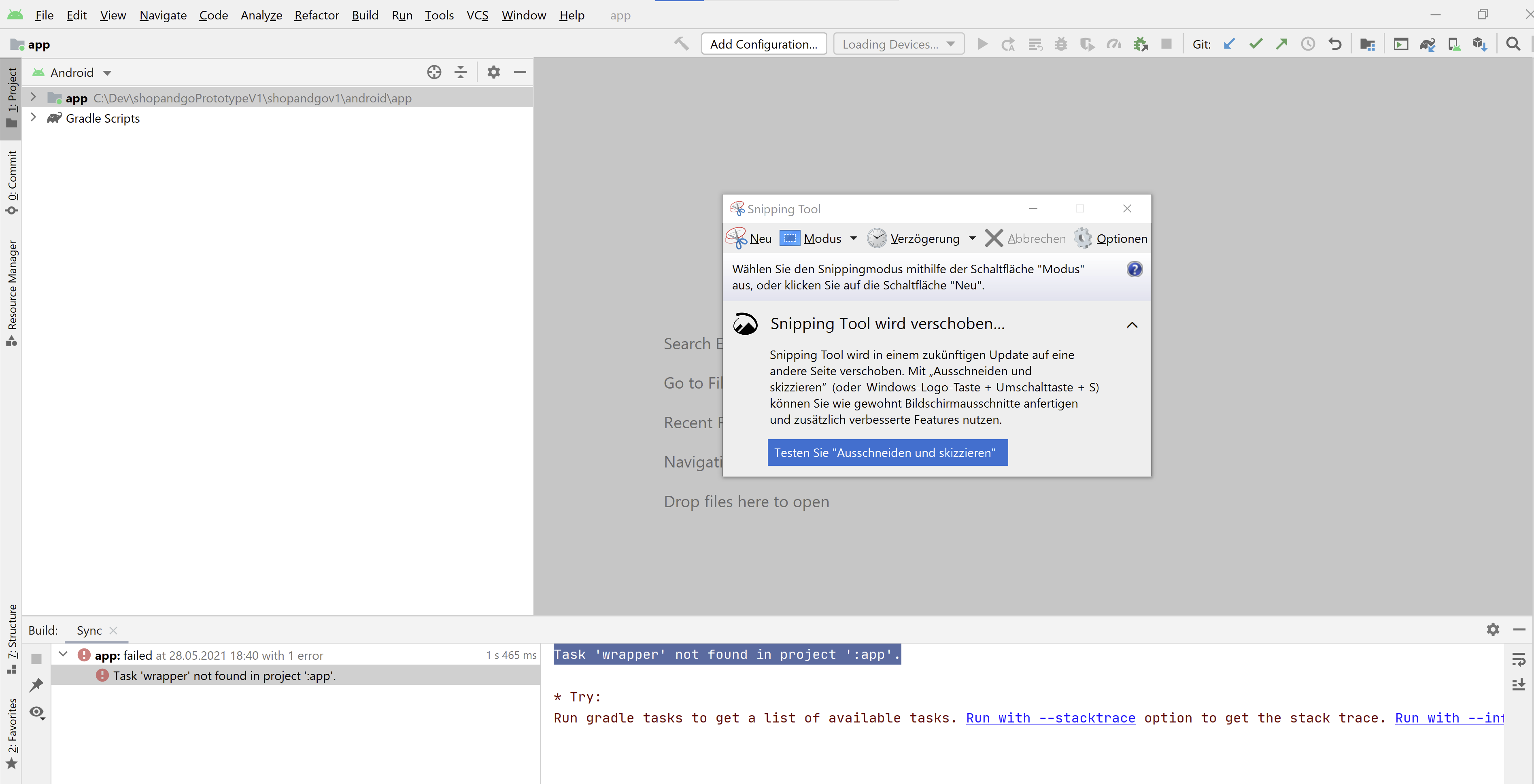This screenshot has height=784, width=1534.
Task: Expand the app module tree node
Action: [x=33, y=97]
